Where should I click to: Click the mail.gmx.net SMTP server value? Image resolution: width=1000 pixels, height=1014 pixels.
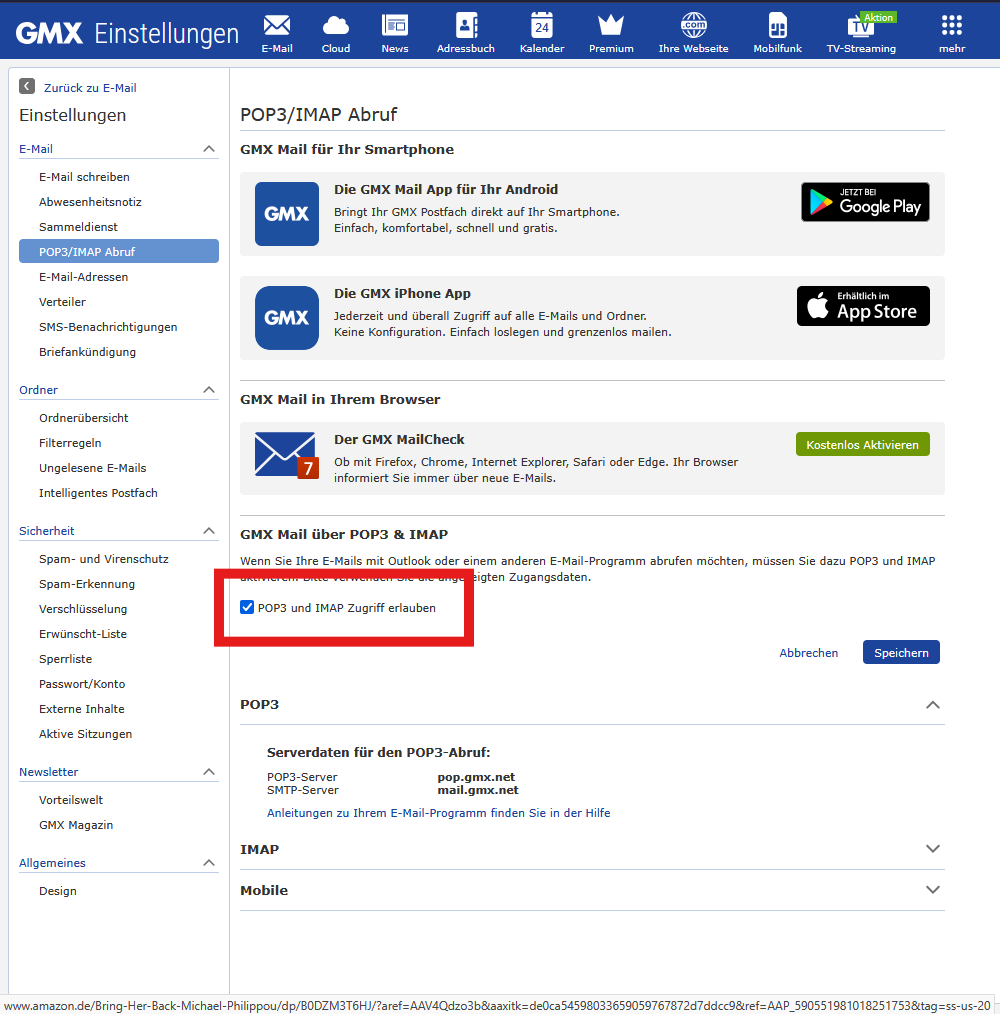pyautogui.click(x=478, y=790)
